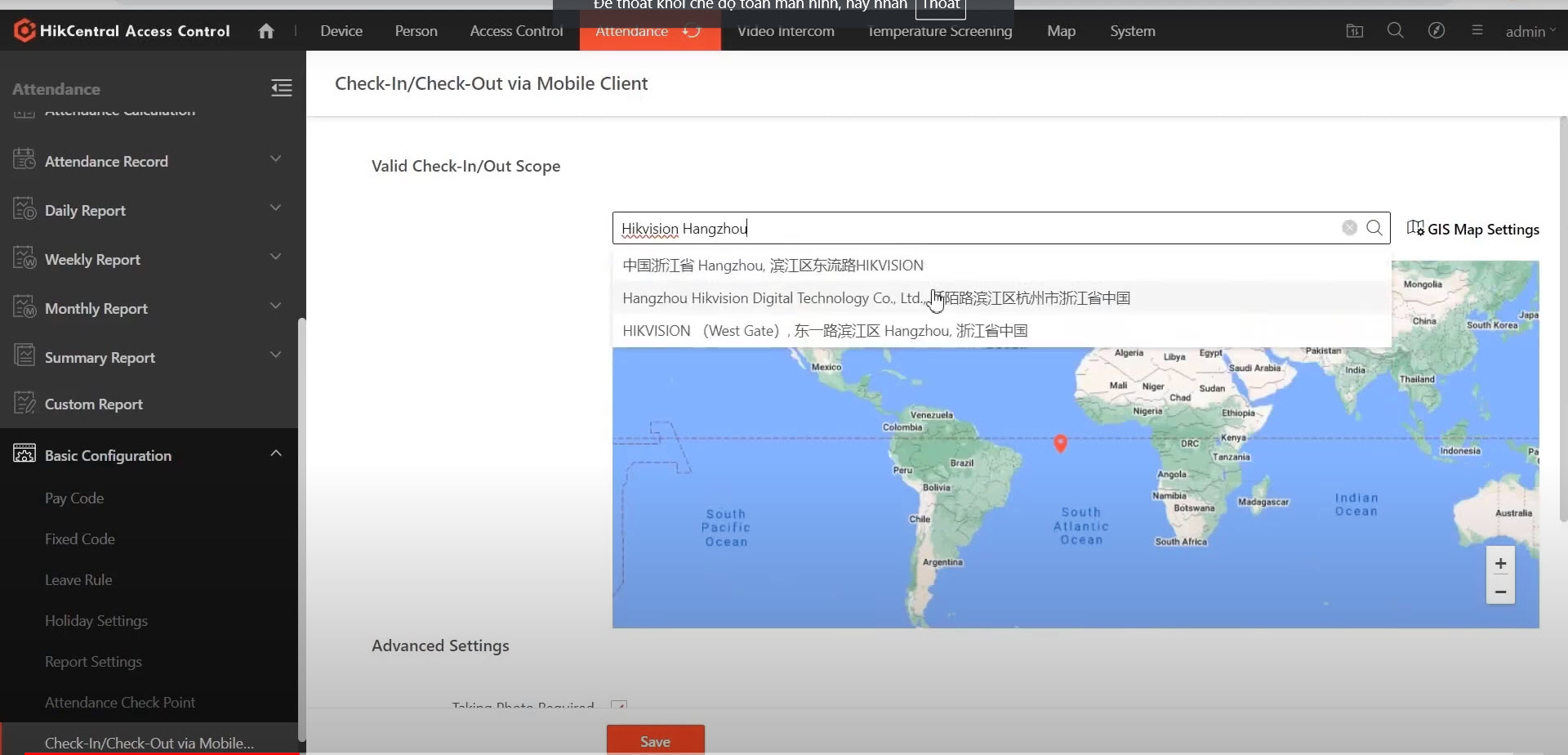This screenshot has width=1568, height=755.
Task: Open GIS Map Settings link
Action: click(1473, 229)
